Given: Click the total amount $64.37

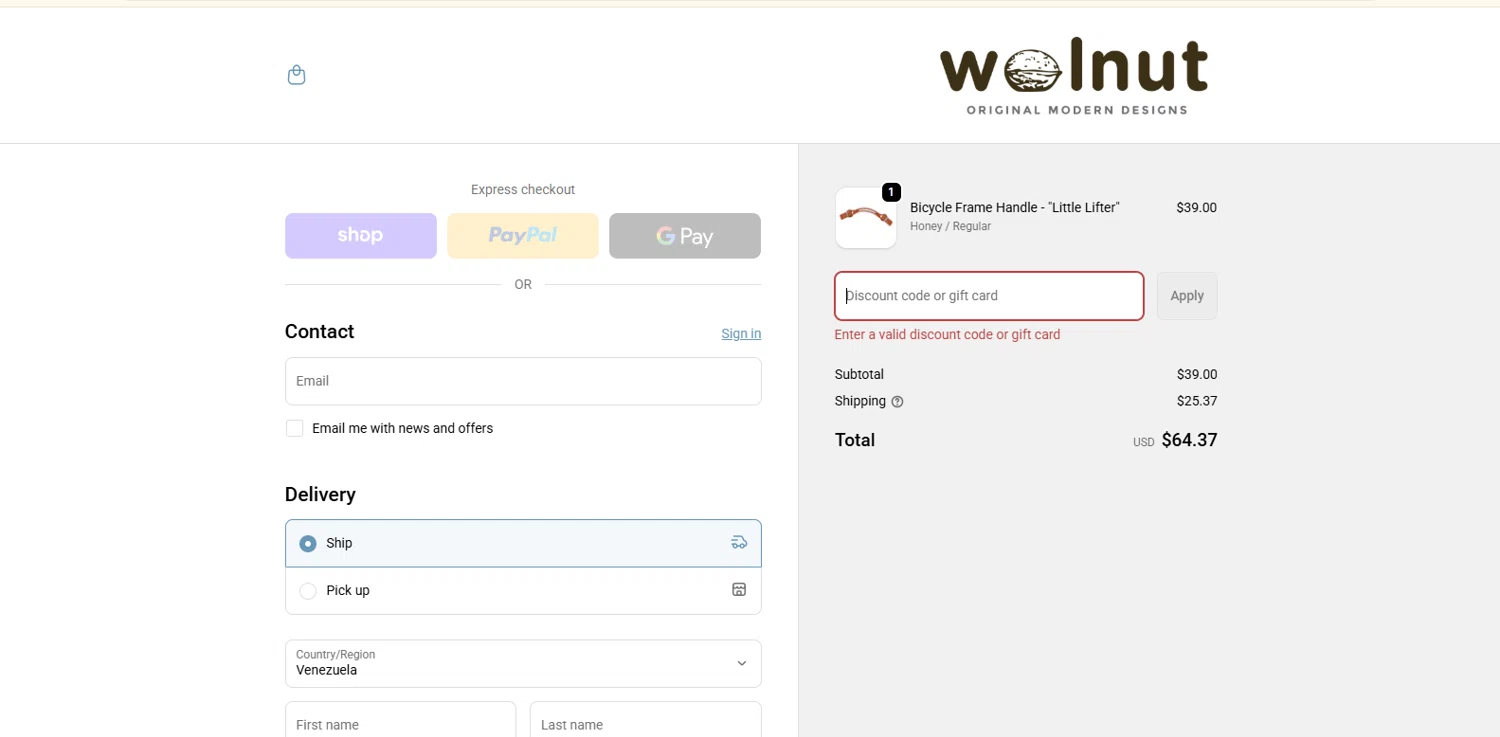Looking at the screenshot, I should click(x=1189, y=440).
